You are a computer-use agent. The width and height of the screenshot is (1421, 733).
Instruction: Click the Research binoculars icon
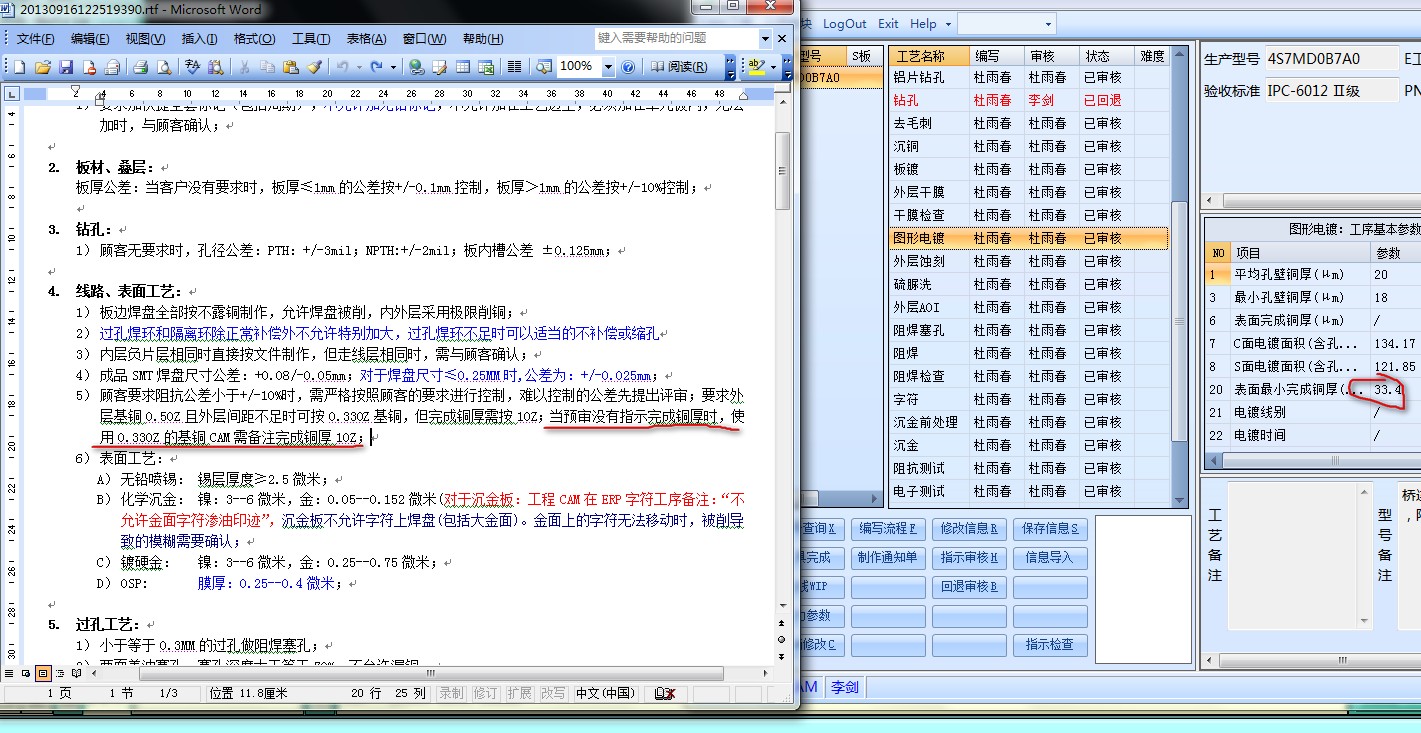coord(216,67)
